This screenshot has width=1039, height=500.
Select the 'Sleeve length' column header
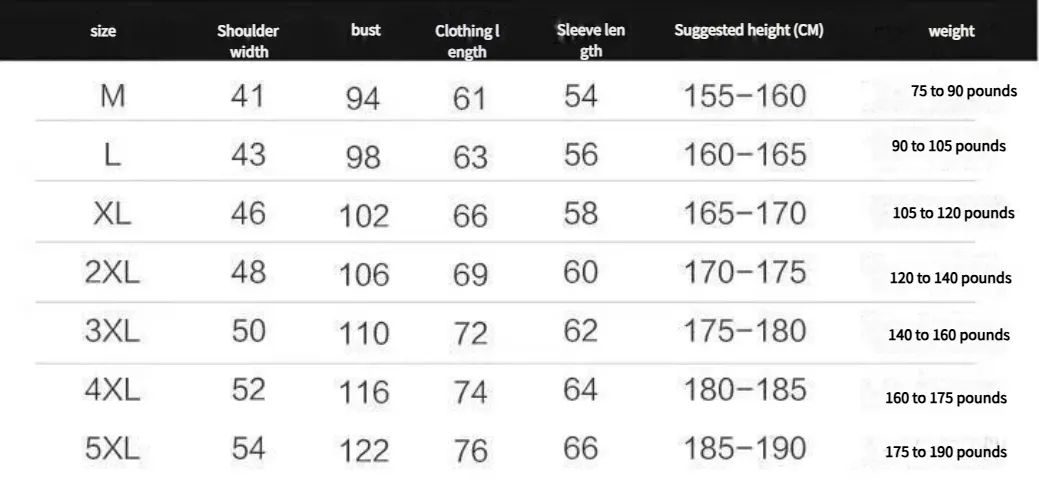pos(590,40)
